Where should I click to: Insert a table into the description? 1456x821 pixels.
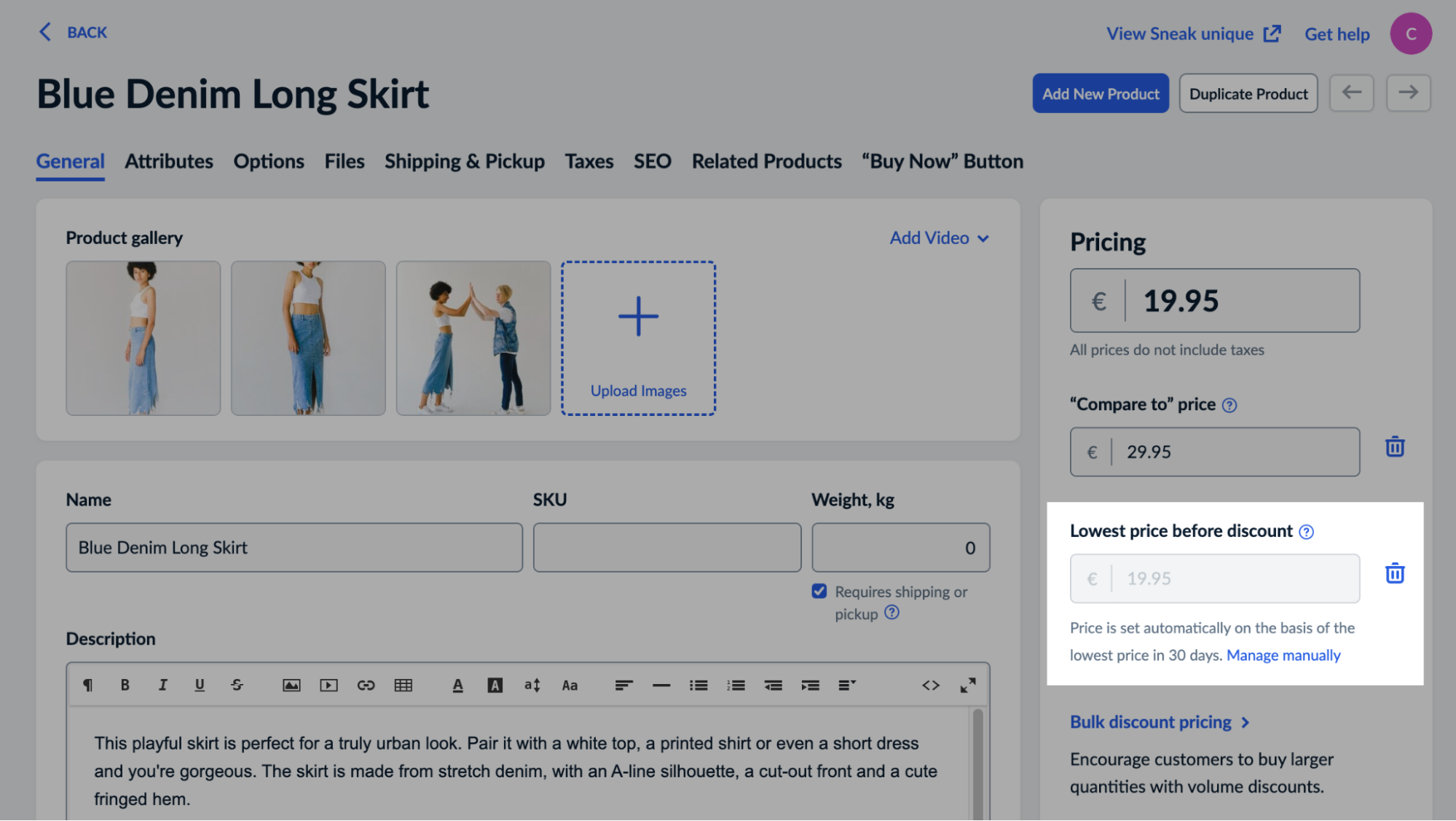click(403, 685)
